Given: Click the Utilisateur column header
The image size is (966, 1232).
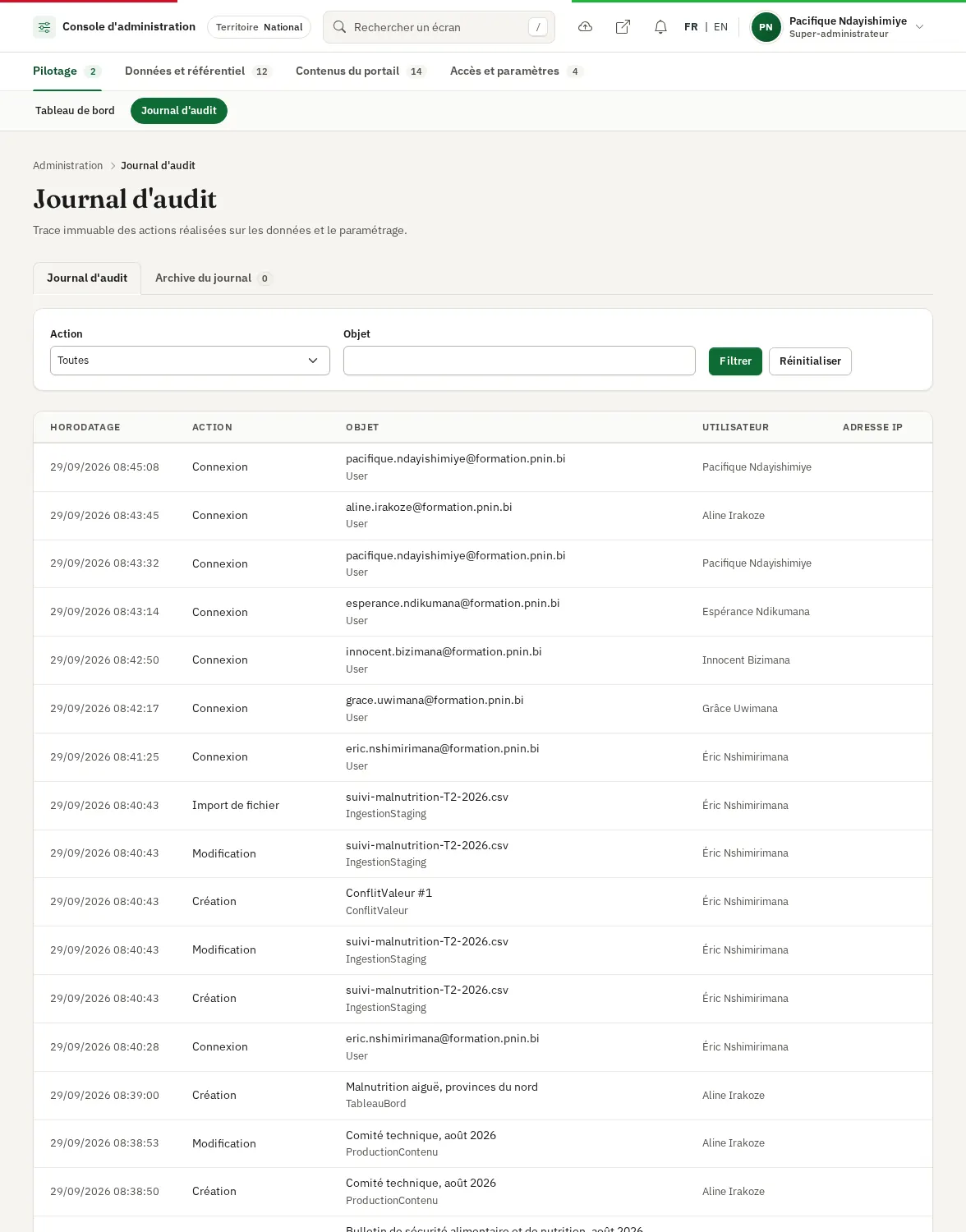Looking at the screenshot, I should click(x=735, y=427).
